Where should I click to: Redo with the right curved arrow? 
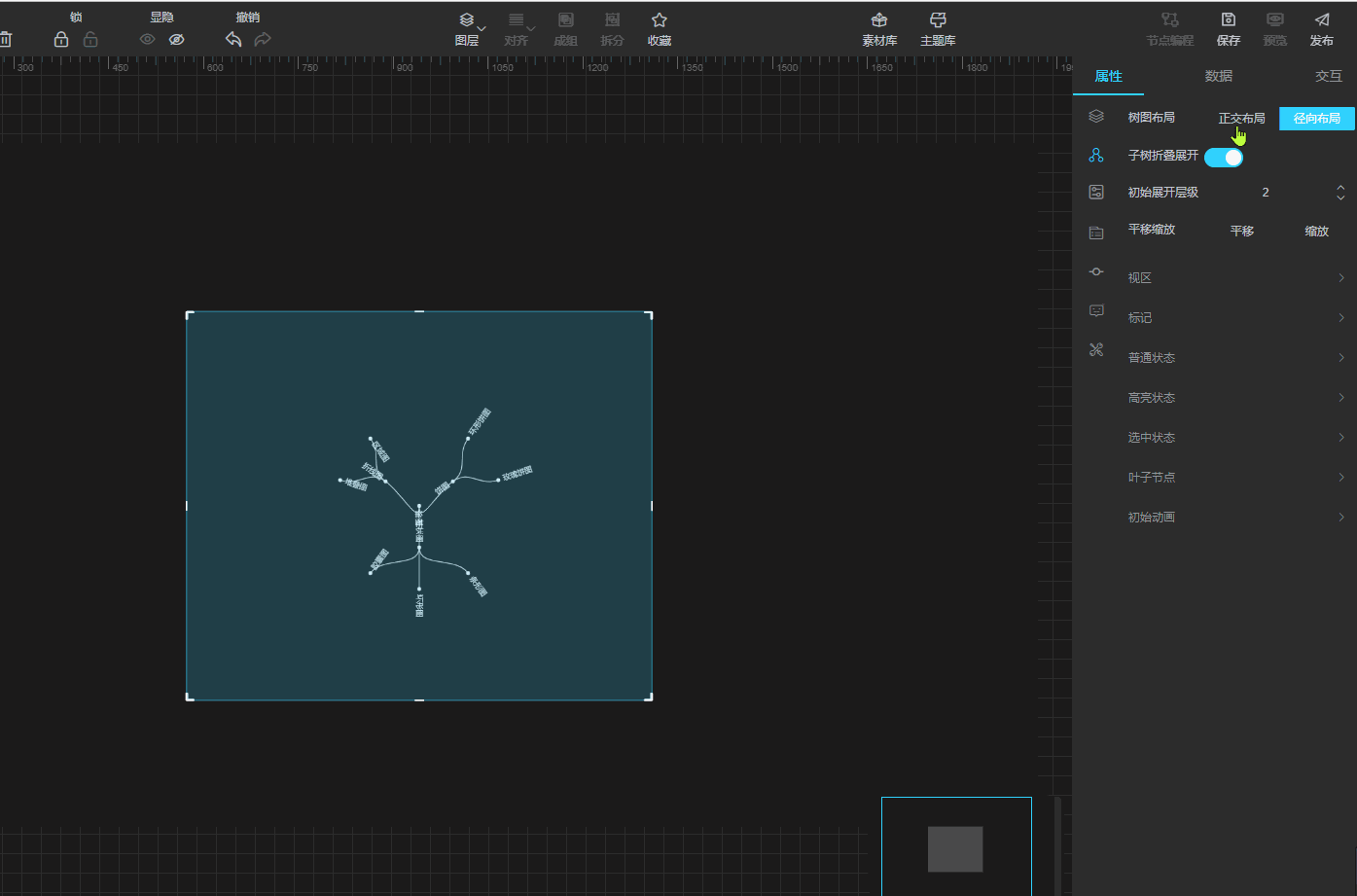click(x=263, y=40)
